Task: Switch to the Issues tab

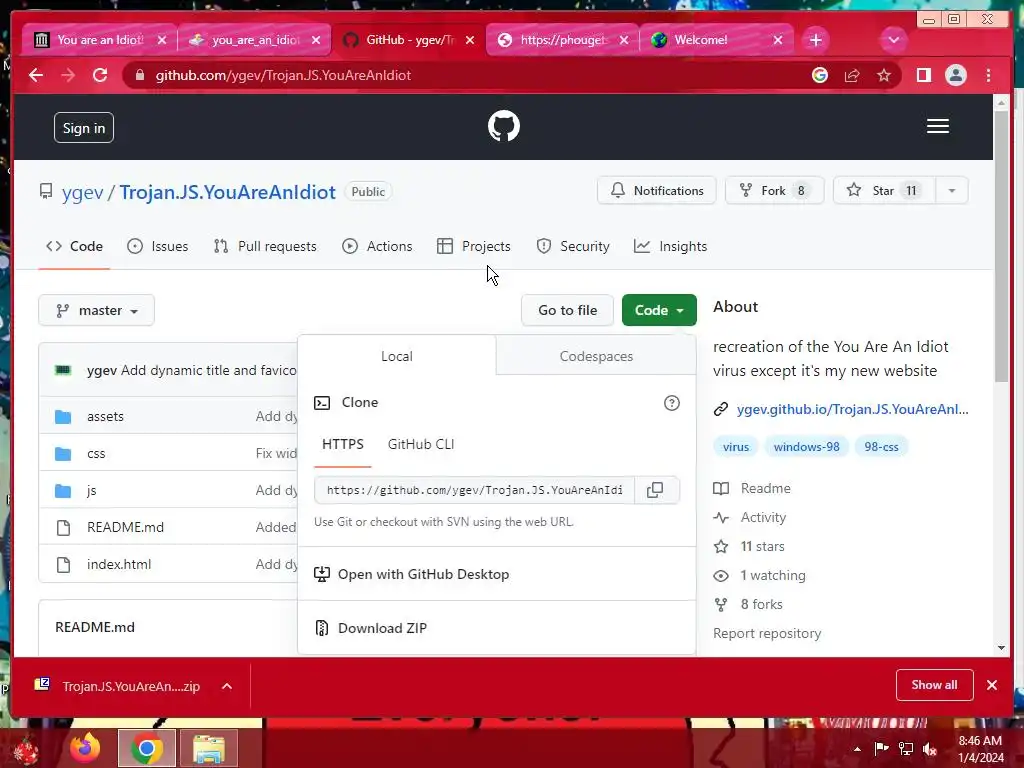Action: click(157, 246)
